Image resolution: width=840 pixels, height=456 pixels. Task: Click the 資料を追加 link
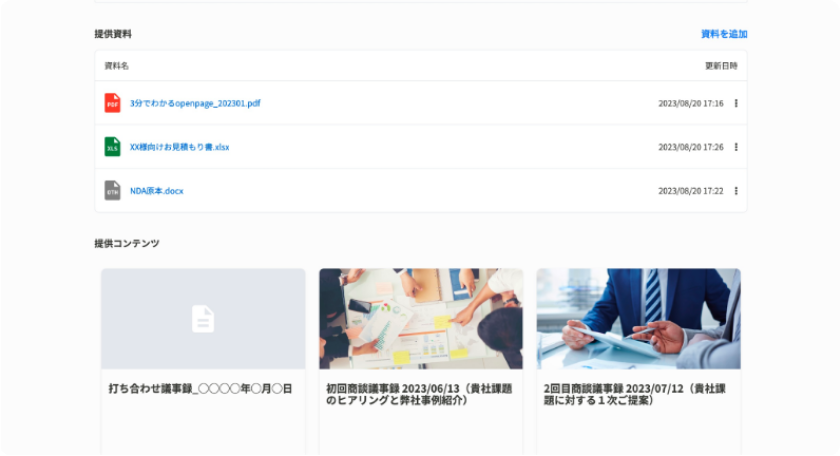click(x=724, y=34)
